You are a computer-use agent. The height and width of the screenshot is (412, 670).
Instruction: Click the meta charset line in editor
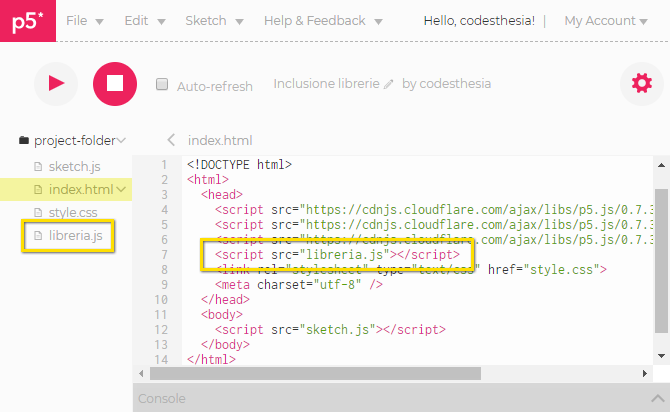(x=299, y=285)
